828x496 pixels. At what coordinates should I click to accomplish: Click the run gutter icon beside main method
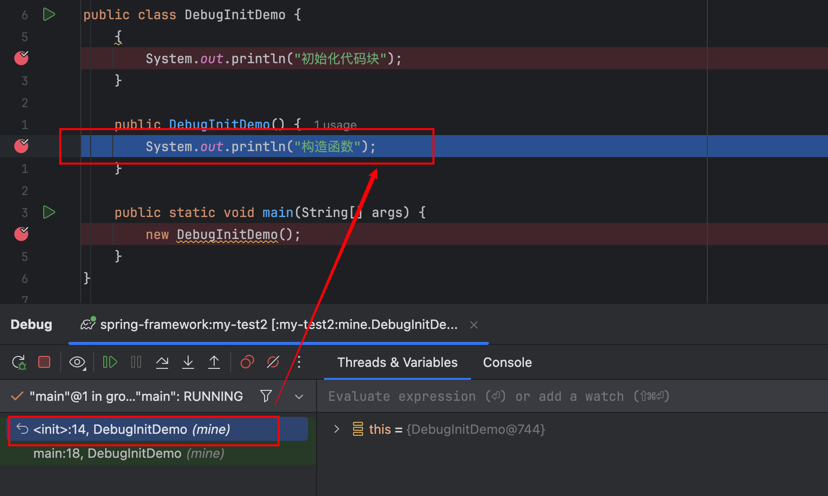point(48,212)
